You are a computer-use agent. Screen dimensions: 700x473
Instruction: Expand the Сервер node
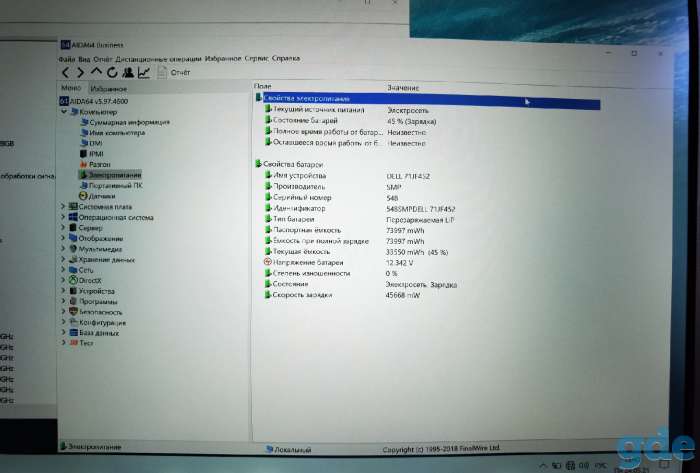[63, 228]
